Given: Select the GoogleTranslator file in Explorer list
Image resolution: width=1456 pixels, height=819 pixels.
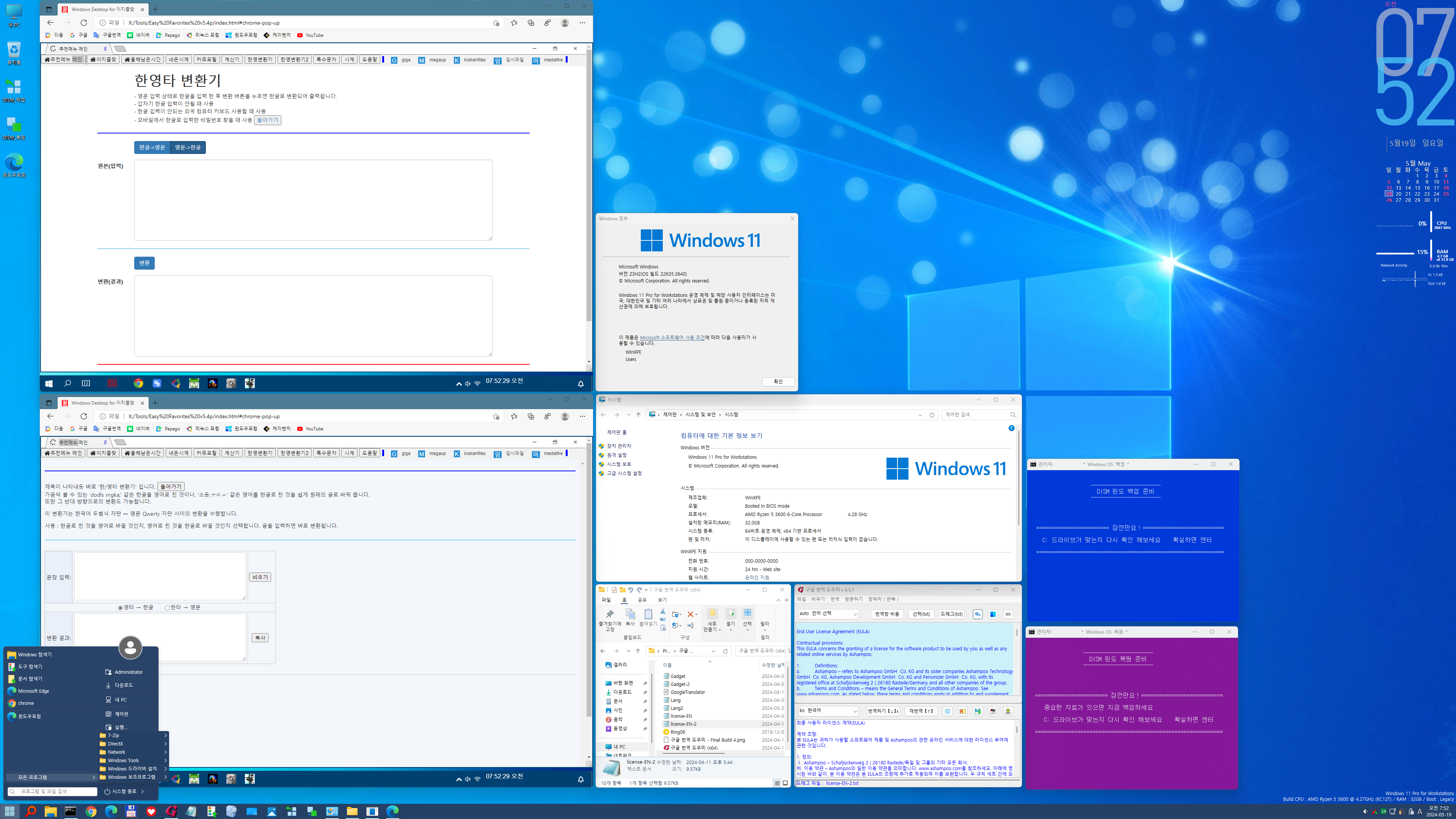Looking at the screenshot, I should click(687, 692).
